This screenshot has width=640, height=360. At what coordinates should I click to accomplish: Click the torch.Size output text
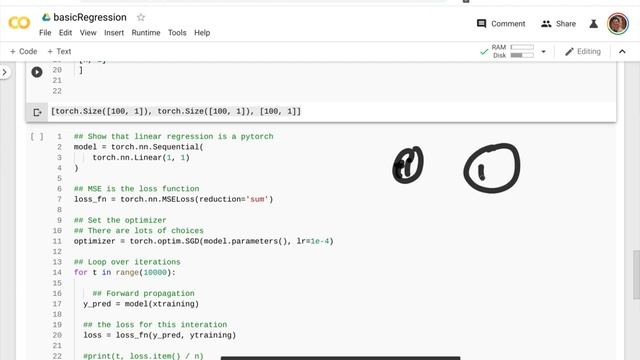pyautogui.click(x=176, y=111)
